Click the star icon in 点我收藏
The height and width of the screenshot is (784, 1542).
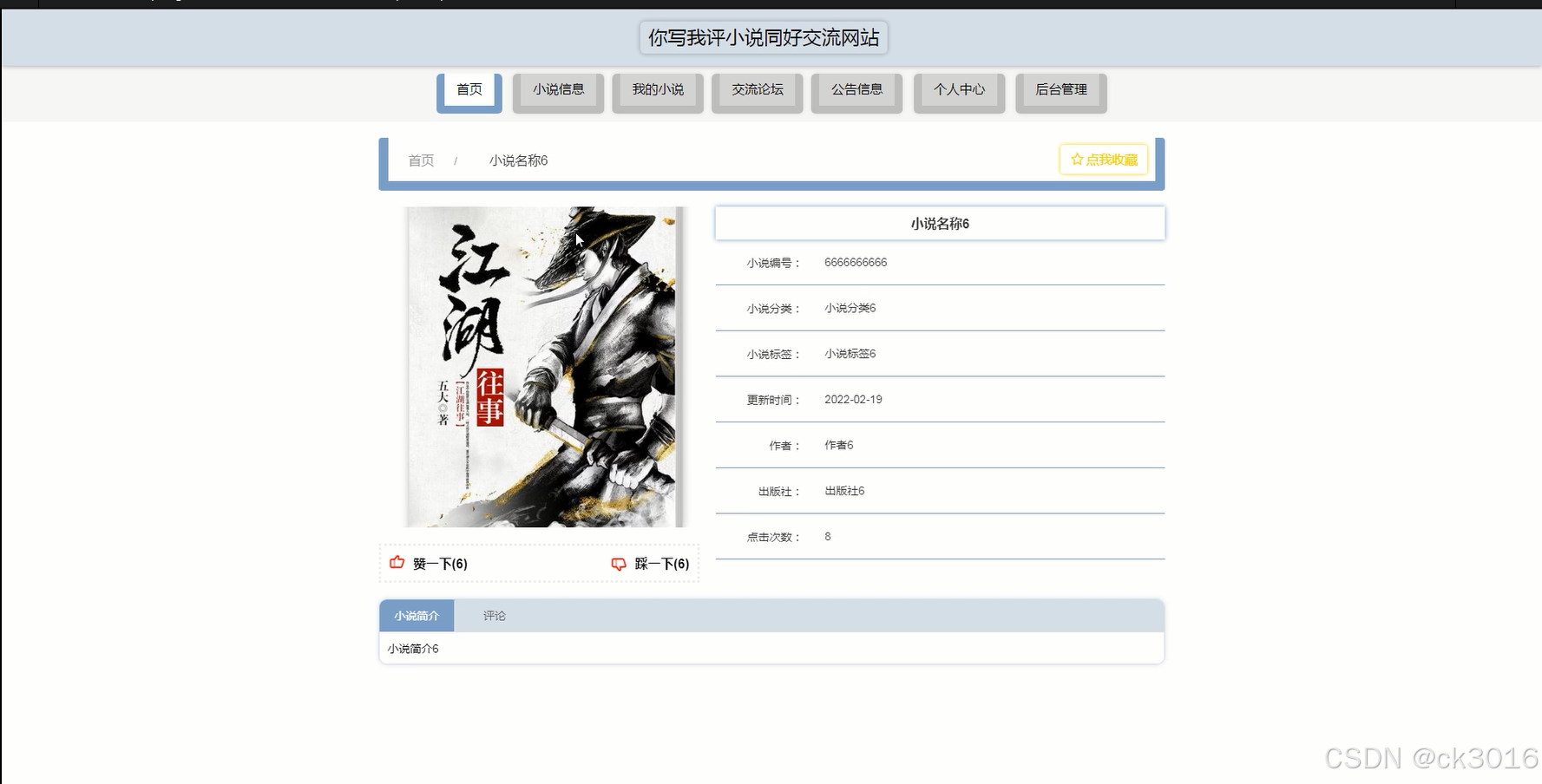point(1077,160)
